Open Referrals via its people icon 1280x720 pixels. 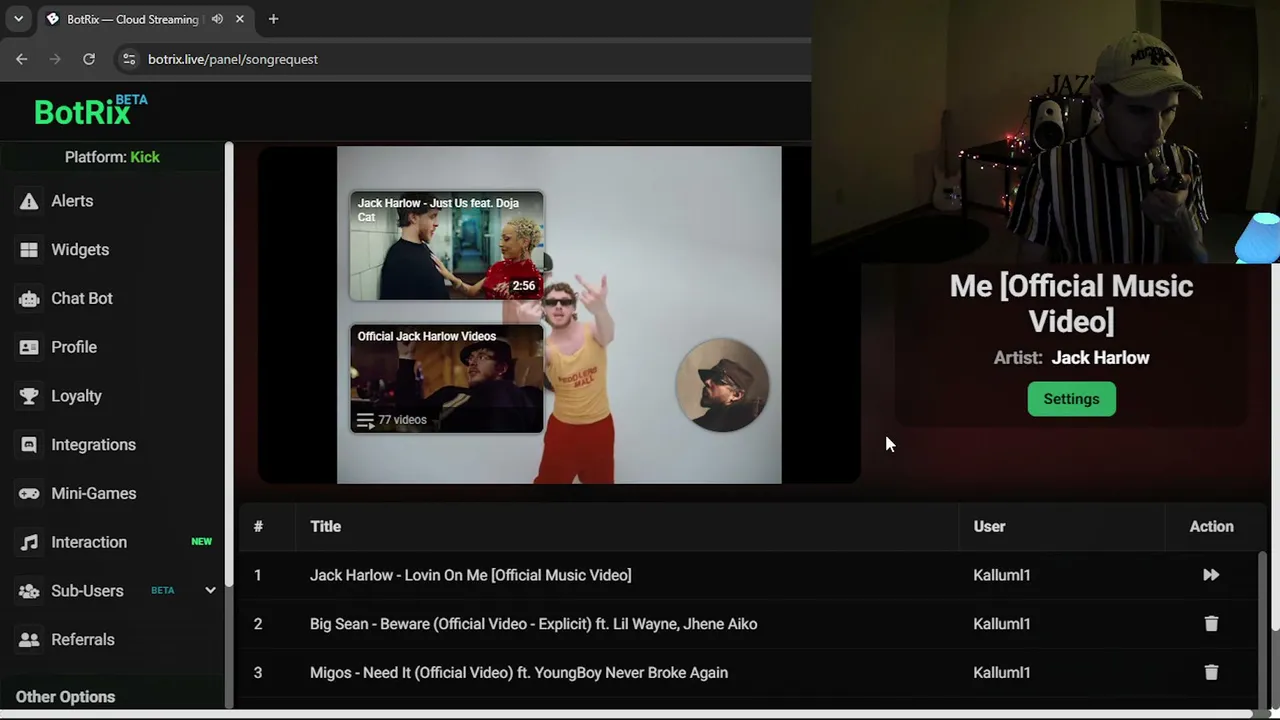coord(29,640)
